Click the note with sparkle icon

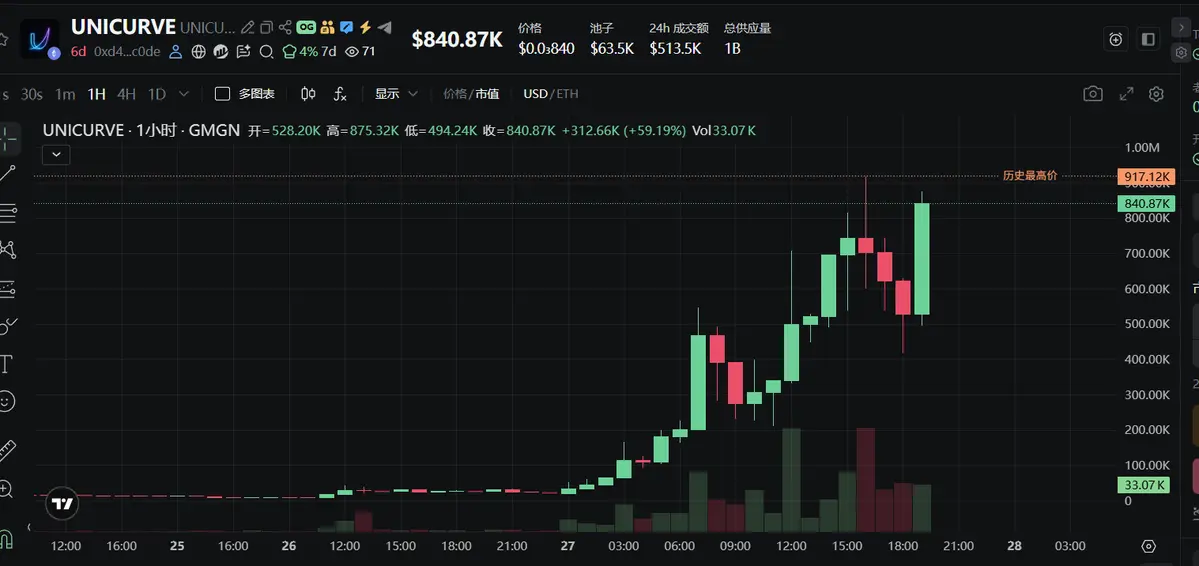coord(244,52)
